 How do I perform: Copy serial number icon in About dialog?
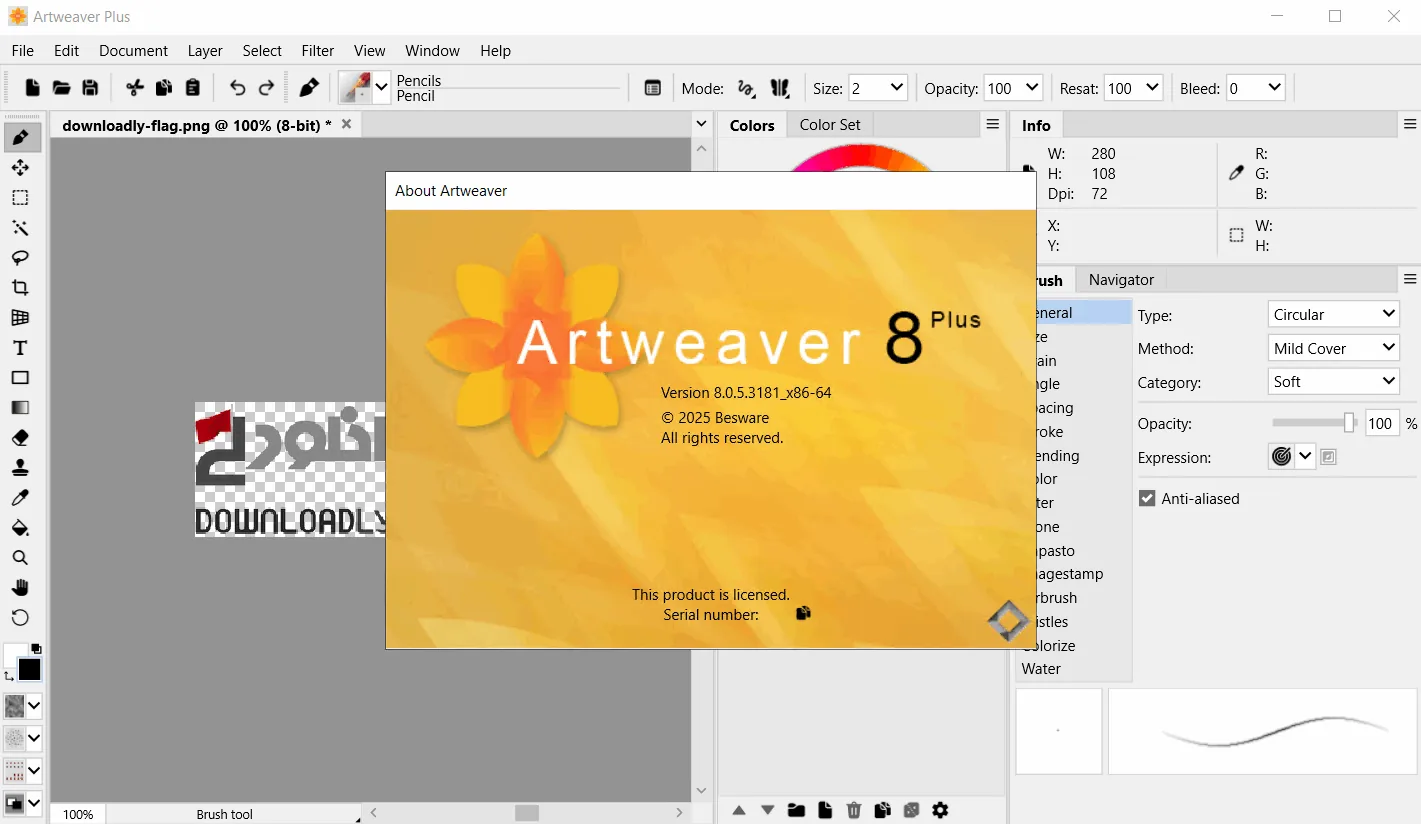tap(803, 613)
